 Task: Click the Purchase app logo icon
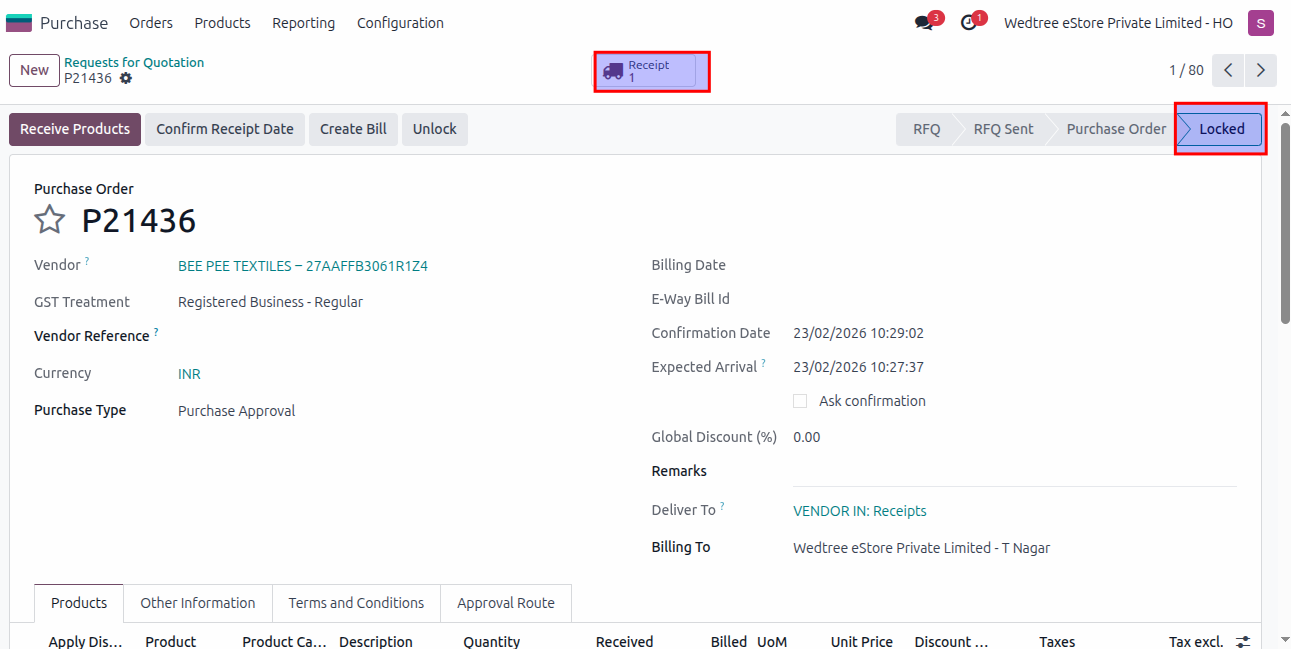19,23
